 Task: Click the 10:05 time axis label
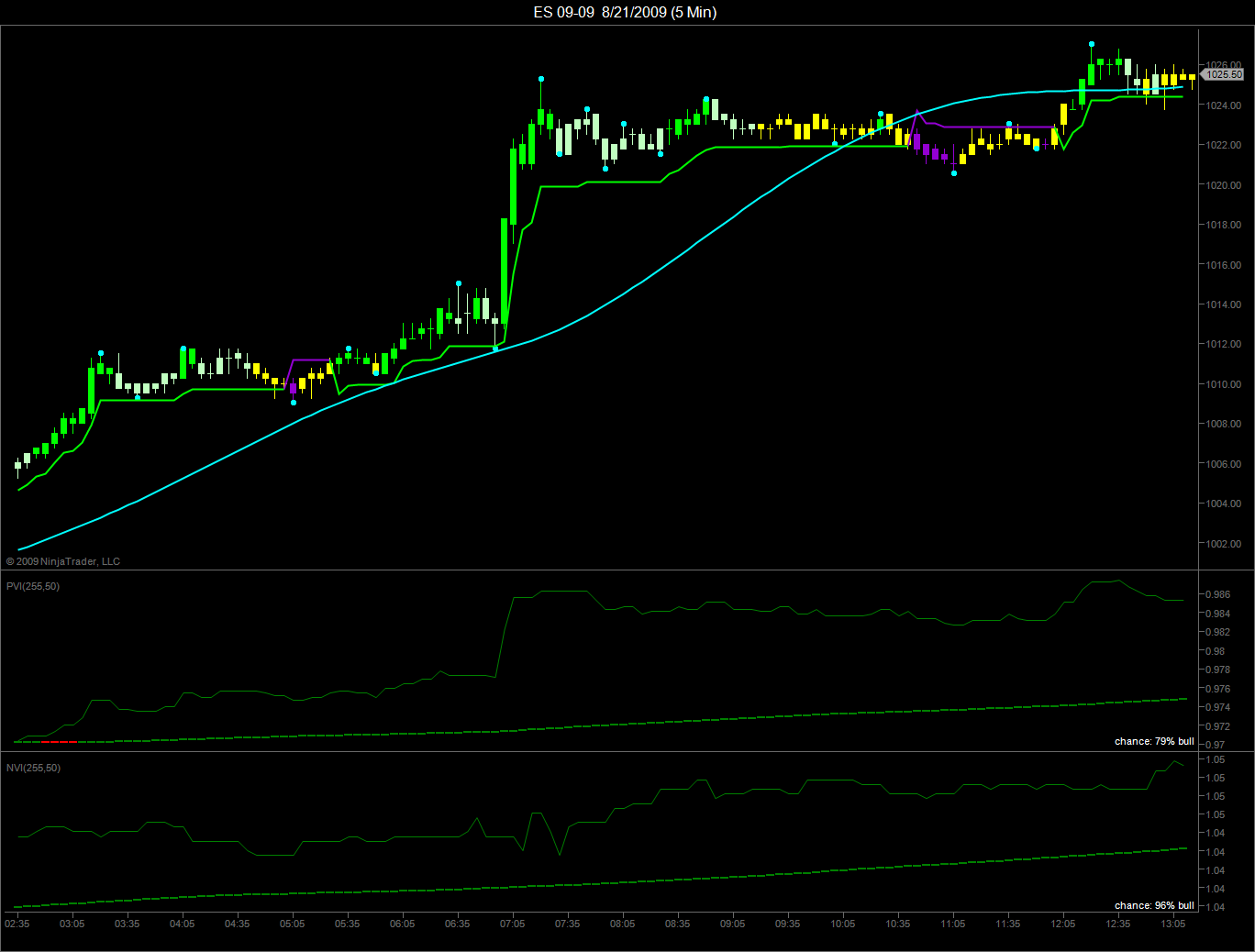tap(843, 924)
